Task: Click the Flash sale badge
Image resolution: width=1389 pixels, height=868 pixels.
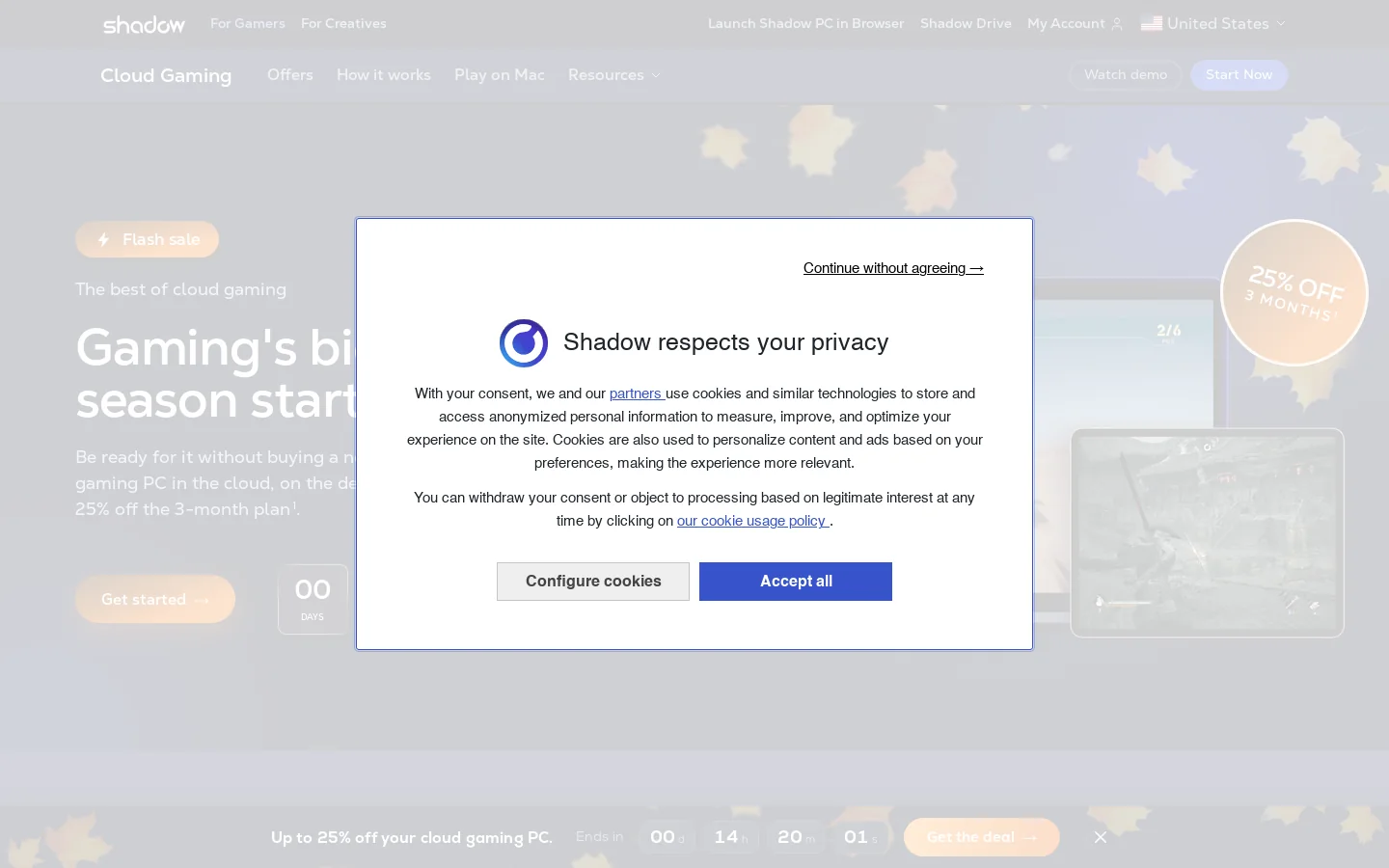Action: click(148, 239)
